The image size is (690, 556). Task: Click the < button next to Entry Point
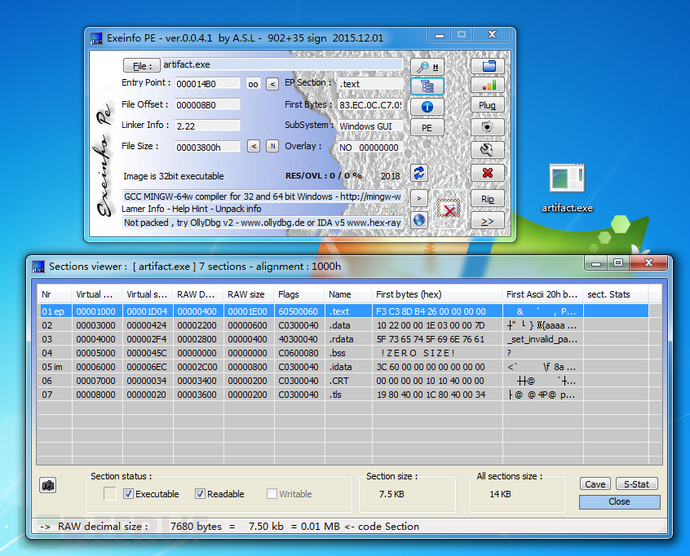(x=272, y=84)
